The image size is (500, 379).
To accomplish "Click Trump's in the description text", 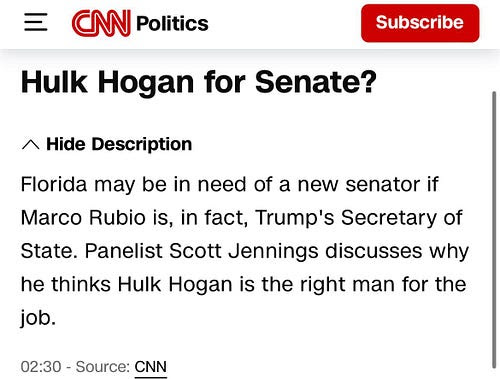I will (x=295, y=218).
